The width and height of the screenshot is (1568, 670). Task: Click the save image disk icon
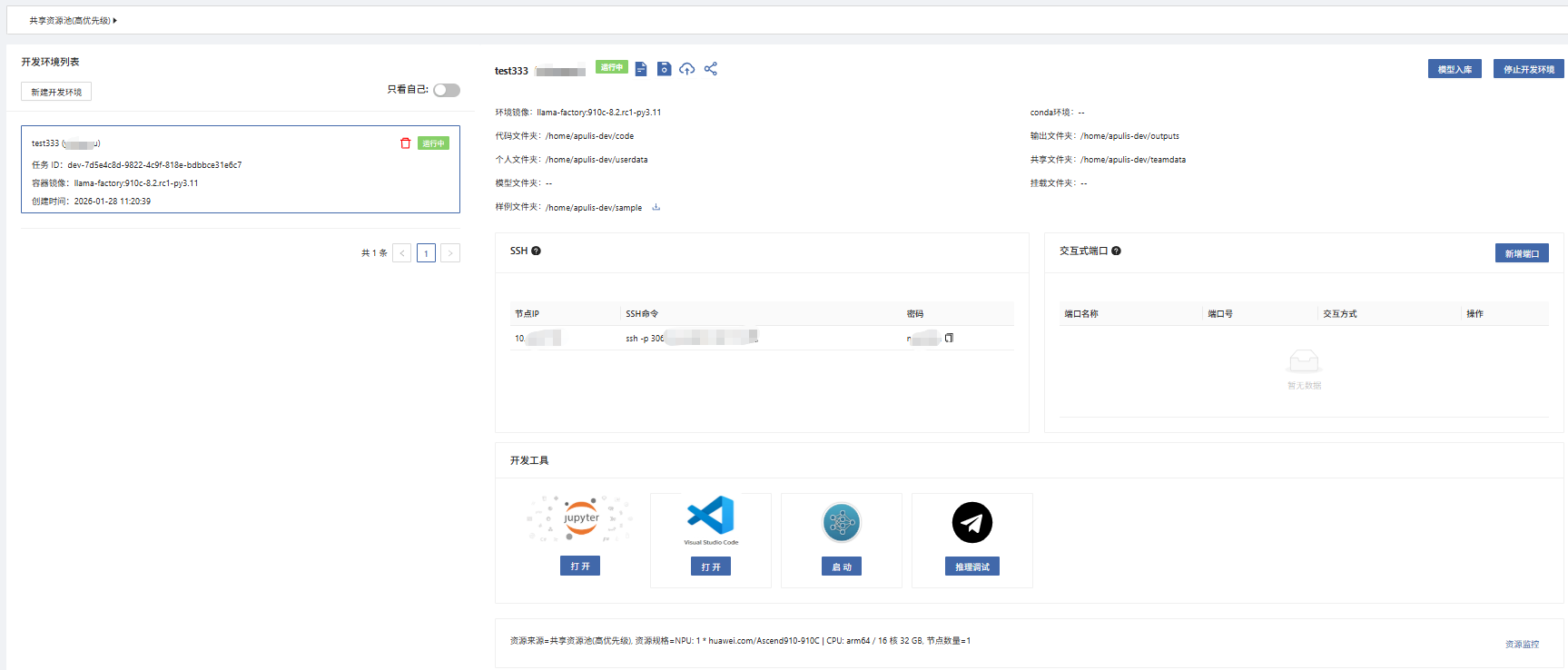tap(664, 69)
